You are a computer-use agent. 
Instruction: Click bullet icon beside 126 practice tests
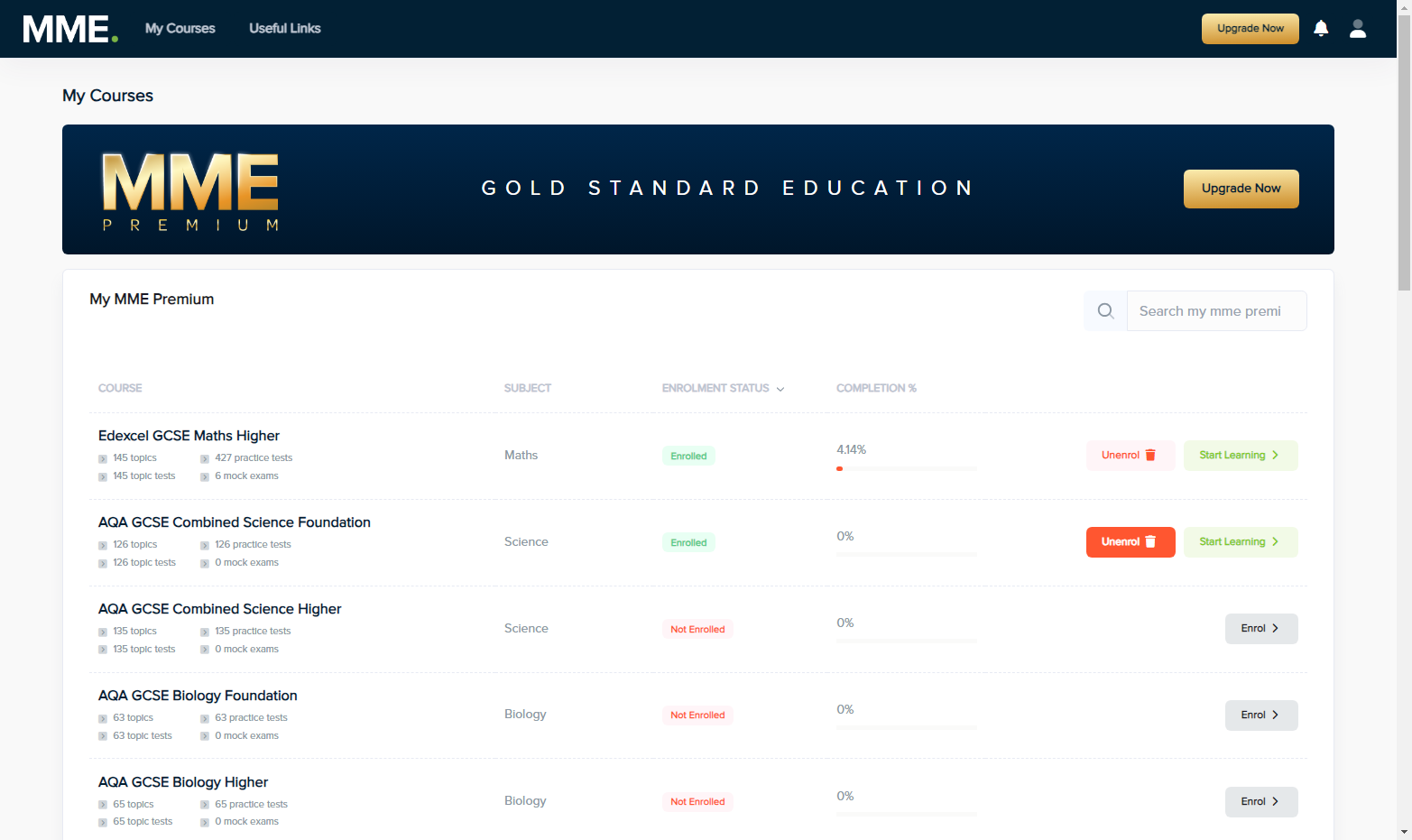205,546
